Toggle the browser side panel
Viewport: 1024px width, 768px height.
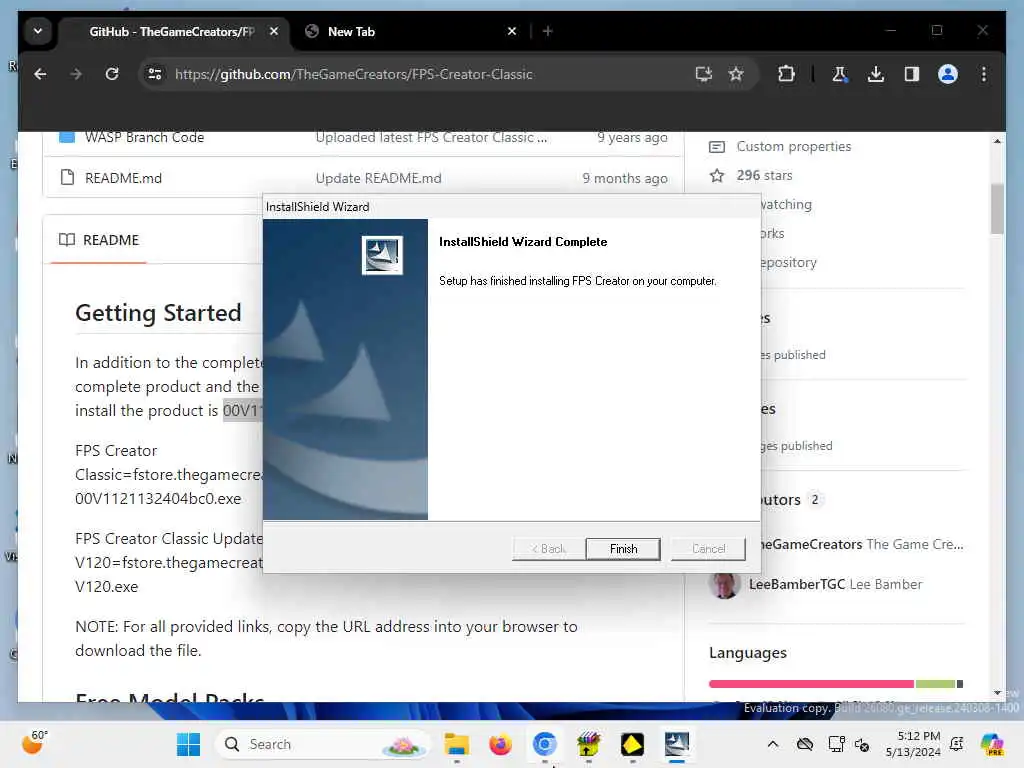(912, 74)
